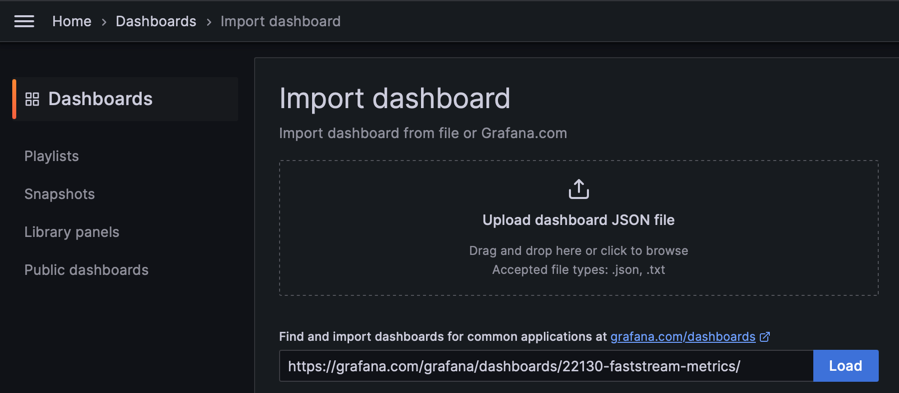
Task: Click the Dashboards grid icon in sidebar
Action: pos(32,99)
